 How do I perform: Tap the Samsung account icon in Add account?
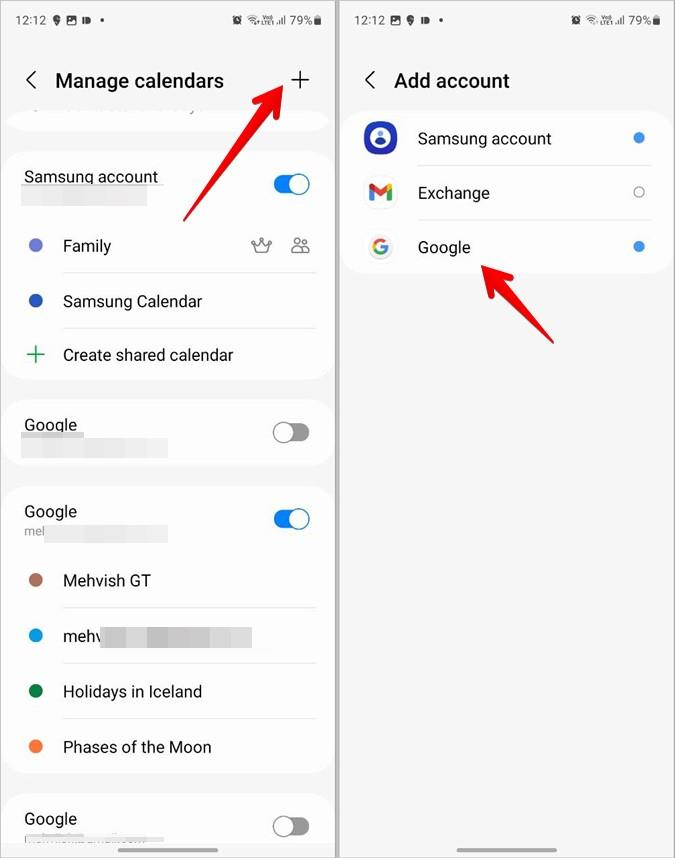pos(380,138)
